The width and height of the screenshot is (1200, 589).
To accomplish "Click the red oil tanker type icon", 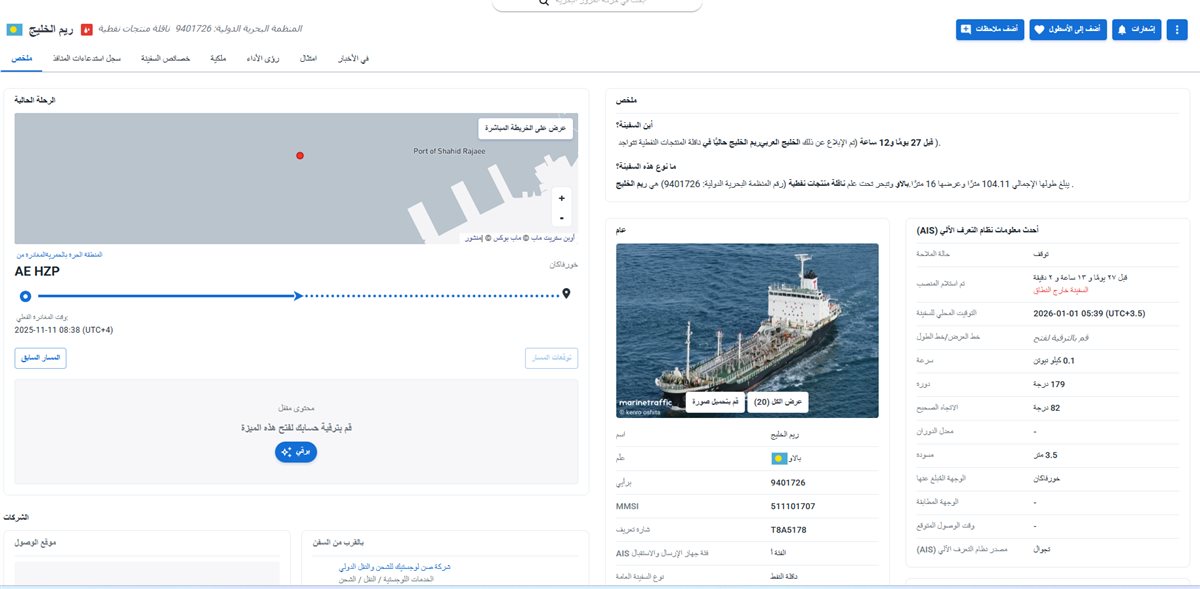I will coord(86,29).
